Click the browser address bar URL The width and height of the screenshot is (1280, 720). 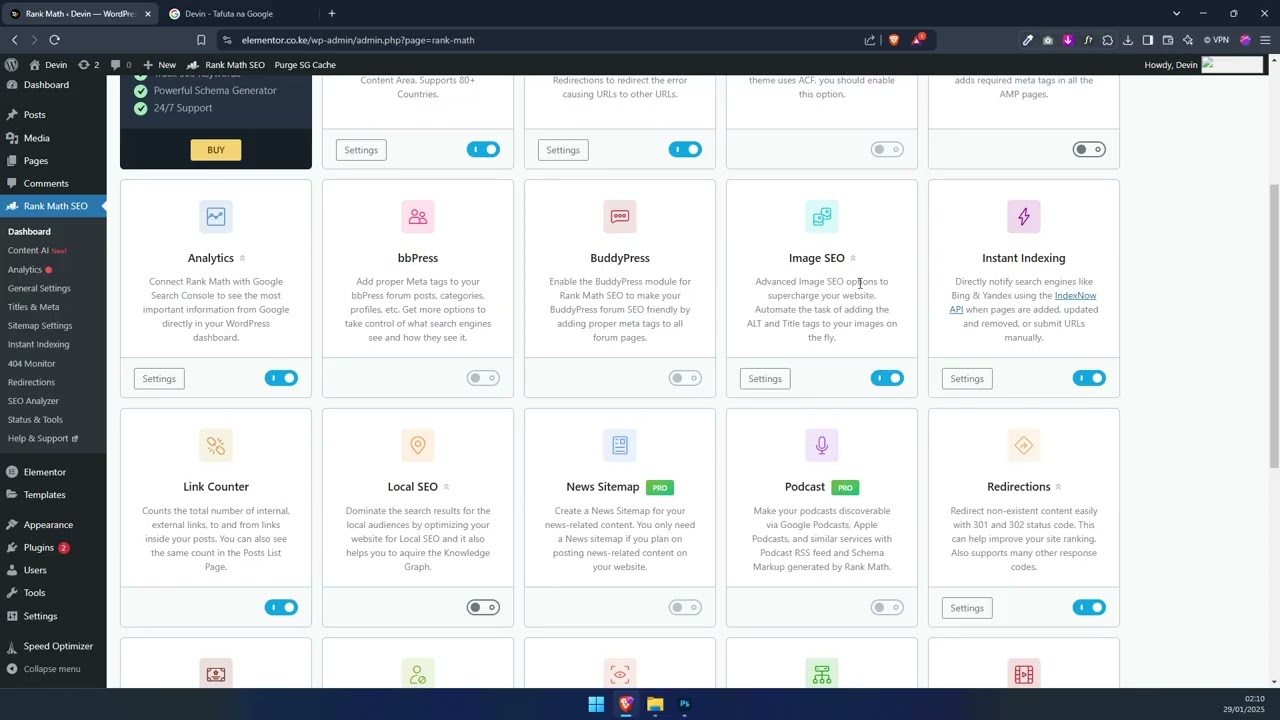pyautogui.click(x=358, y=40)
